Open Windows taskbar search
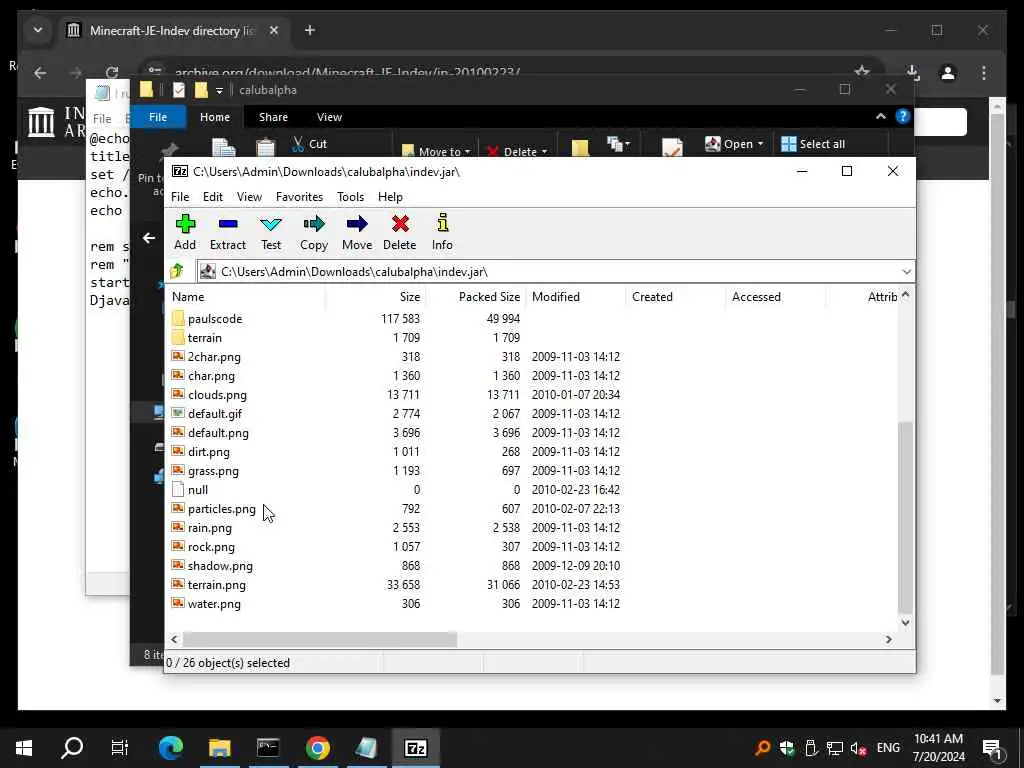1024x768 pixels. point(72,748)
